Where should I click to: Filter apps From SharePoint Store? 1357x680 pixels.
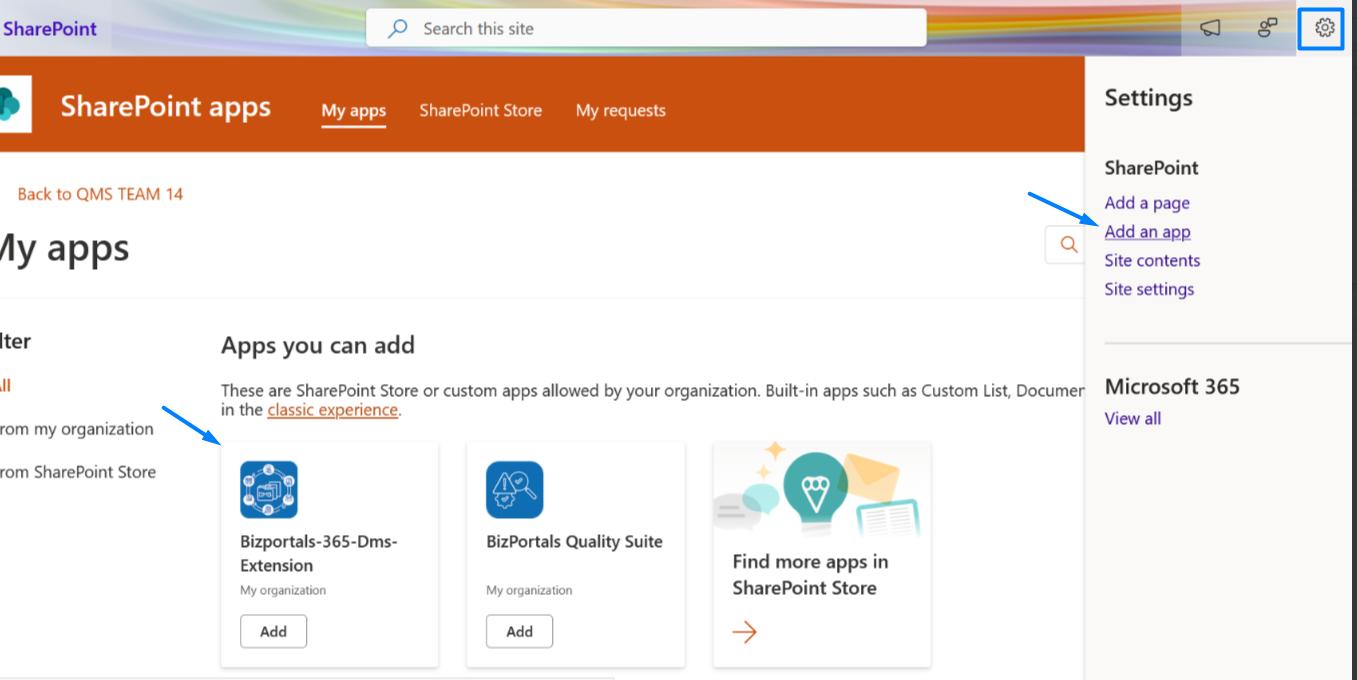[78, 472]
